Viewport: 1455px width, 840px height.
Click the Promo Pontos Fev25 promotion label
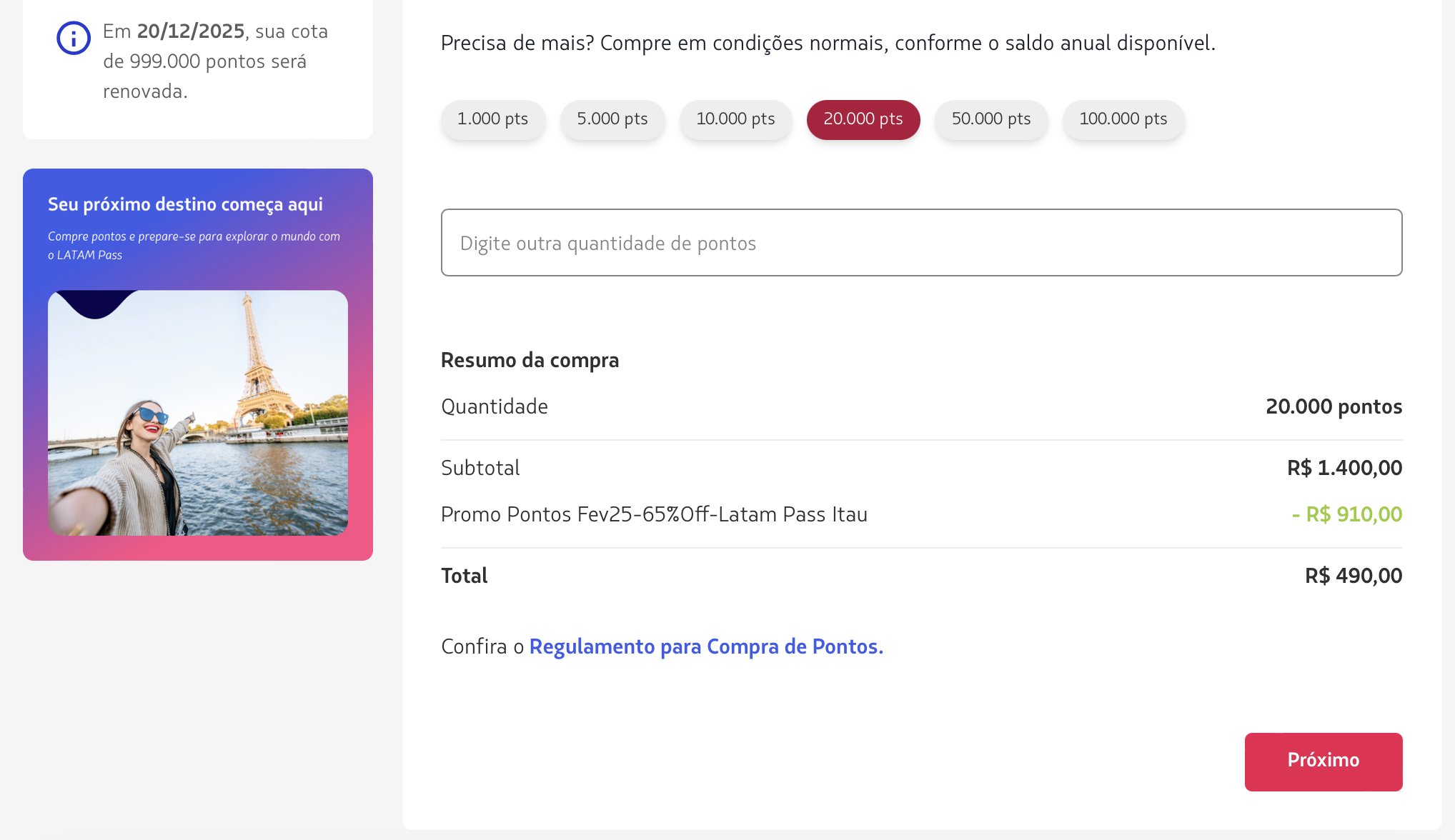click(653, 514)
